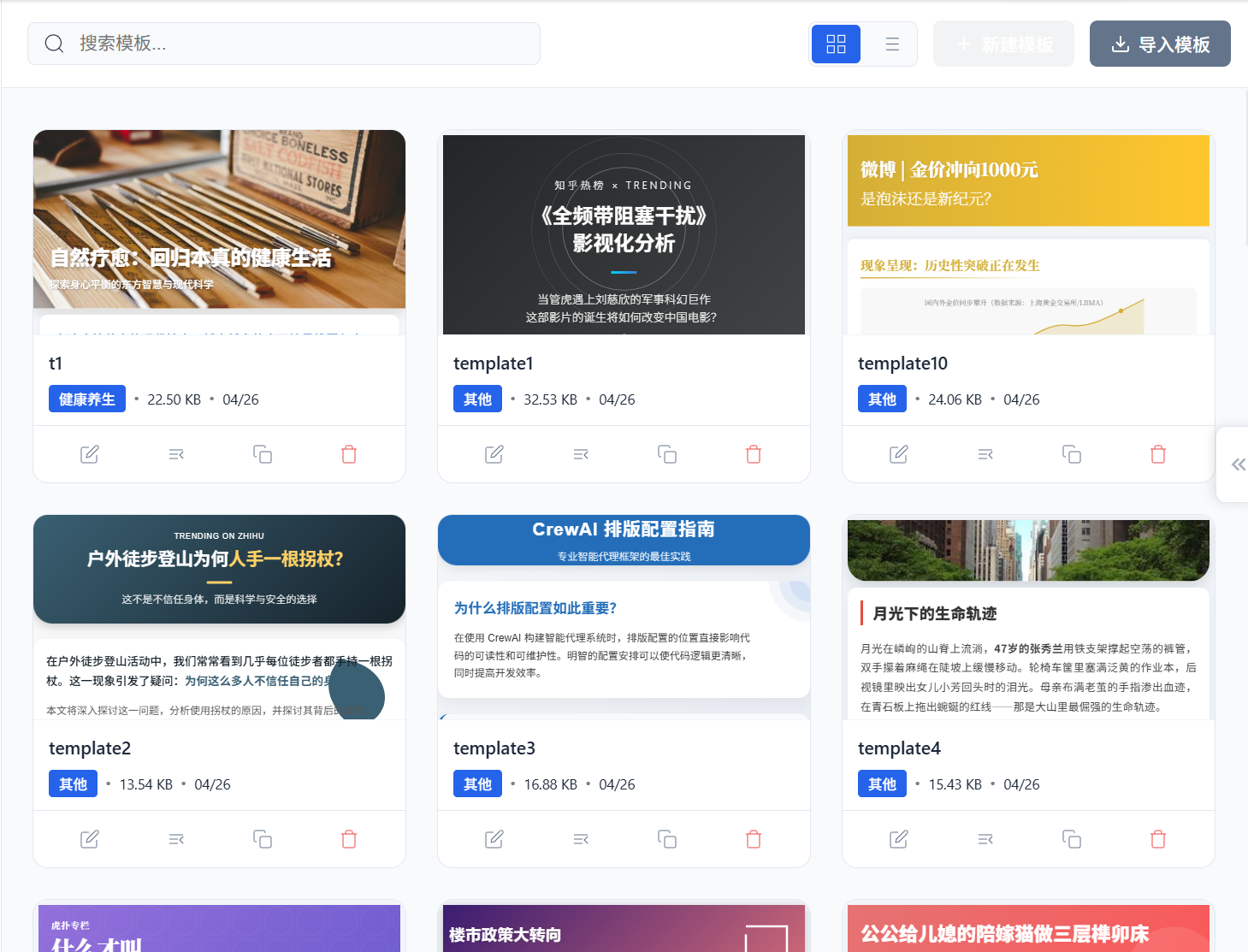Screen dimensions: 1248x952
Task: Click the 24.06 KB file size
Action: [955, 399]
